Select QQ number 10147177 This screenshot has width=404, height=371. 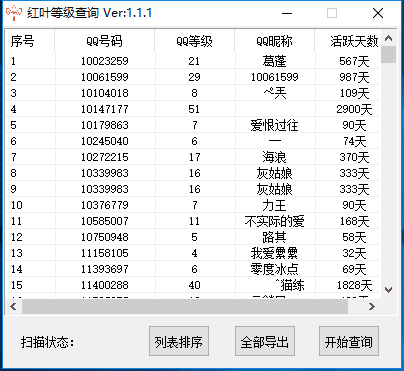pos(105,109)
